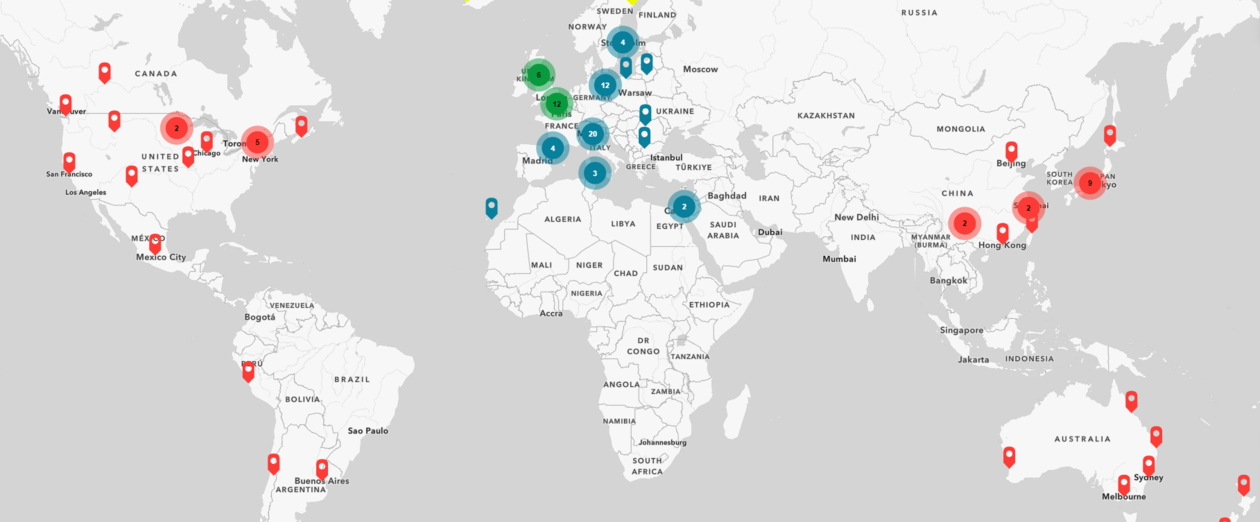The image size is (1260, 522).
Task: Select the red pin at Buenos Aires
Action: pos(322,468)
